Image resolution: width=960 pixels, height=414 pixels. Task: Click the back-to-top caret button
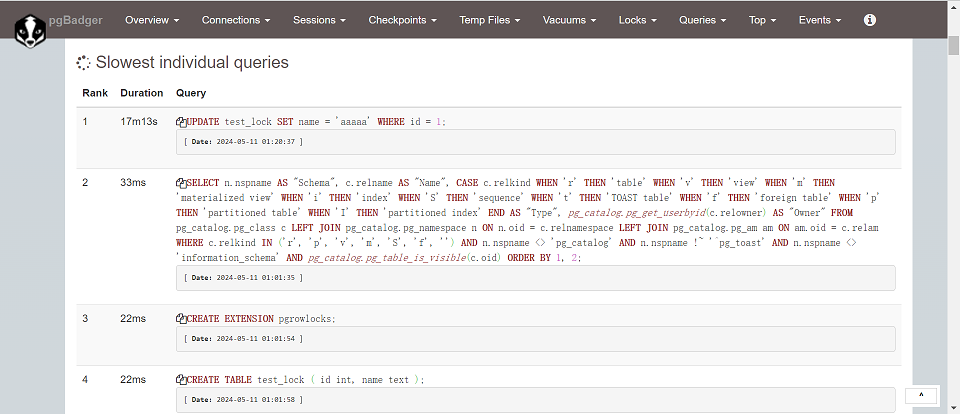pos(920,397)
